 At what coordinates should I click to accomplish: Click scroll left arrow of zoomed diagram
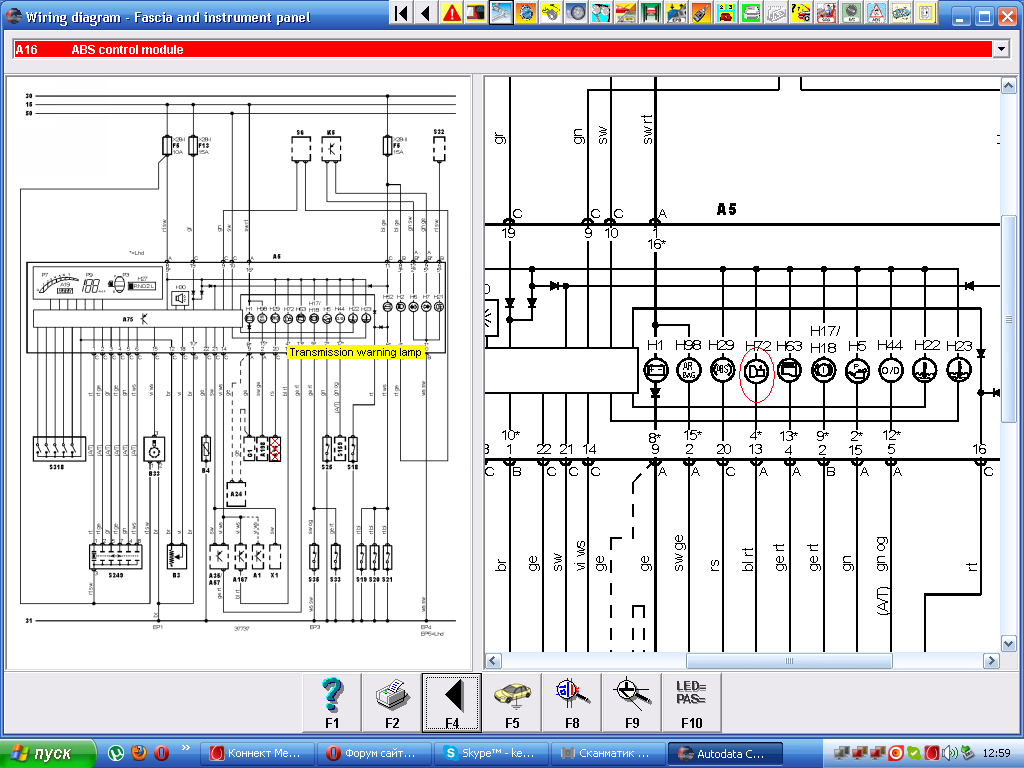pyautogui.click(x=493, y=661)
